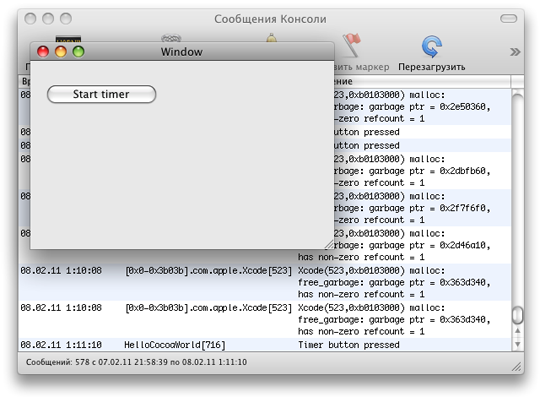The height and width of the screenshot is (397, 540).
Task: Click the scrollbar up arrow
Action: click(x=517, y=331)
